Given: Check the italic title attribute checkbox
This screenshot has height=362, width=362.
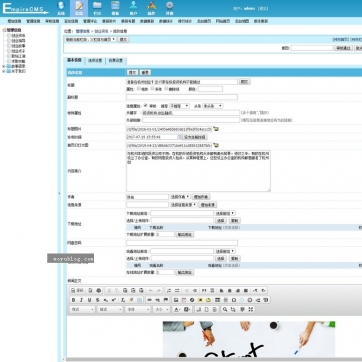Looking at the screenshot, I should (x=152, y=89).
